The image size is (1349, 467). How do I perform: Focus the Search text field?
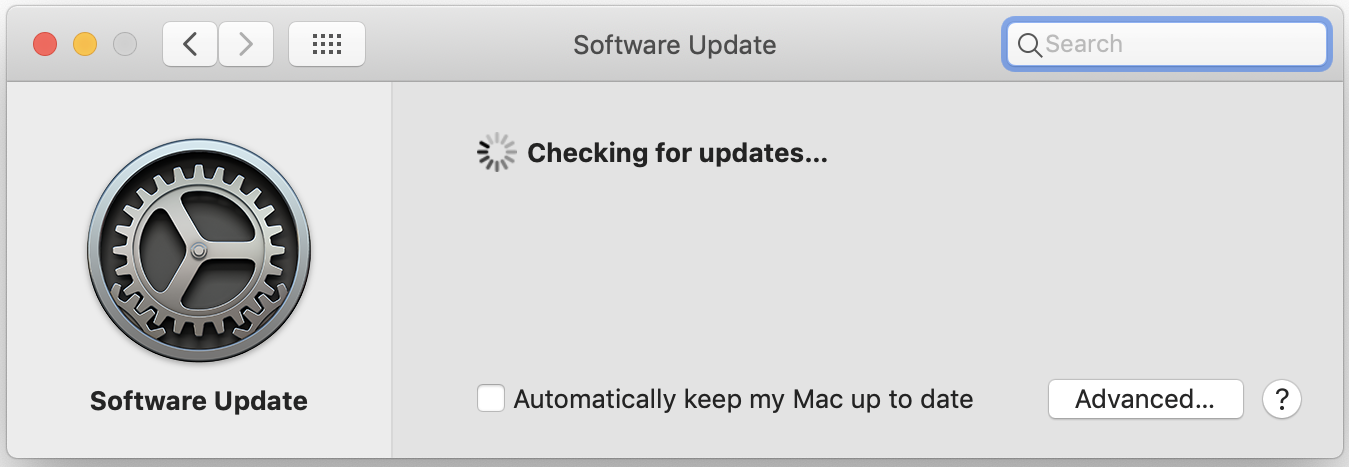(1167, 44)
